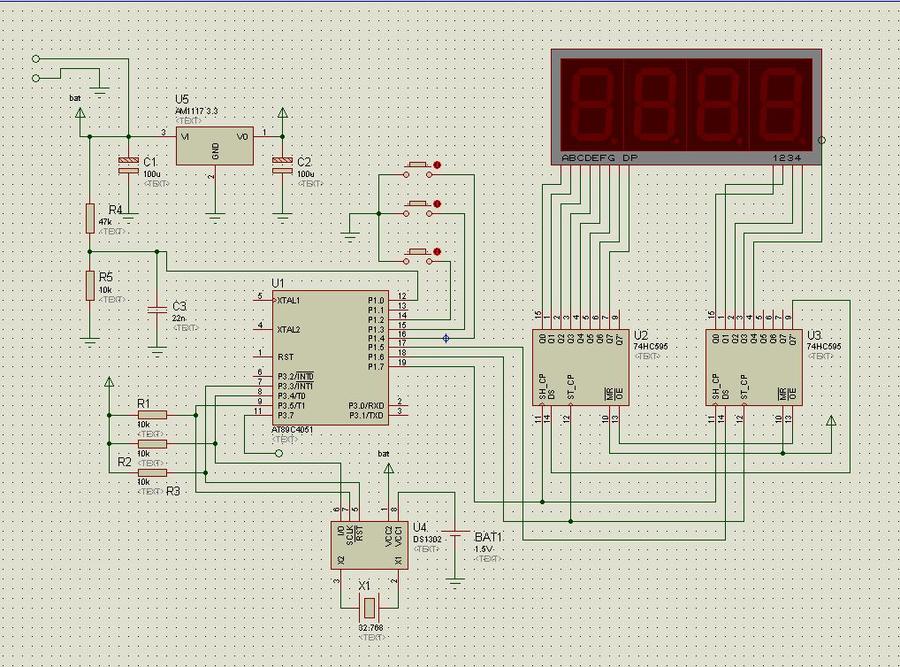Select capacitor C1 near the regulator input

128,165
